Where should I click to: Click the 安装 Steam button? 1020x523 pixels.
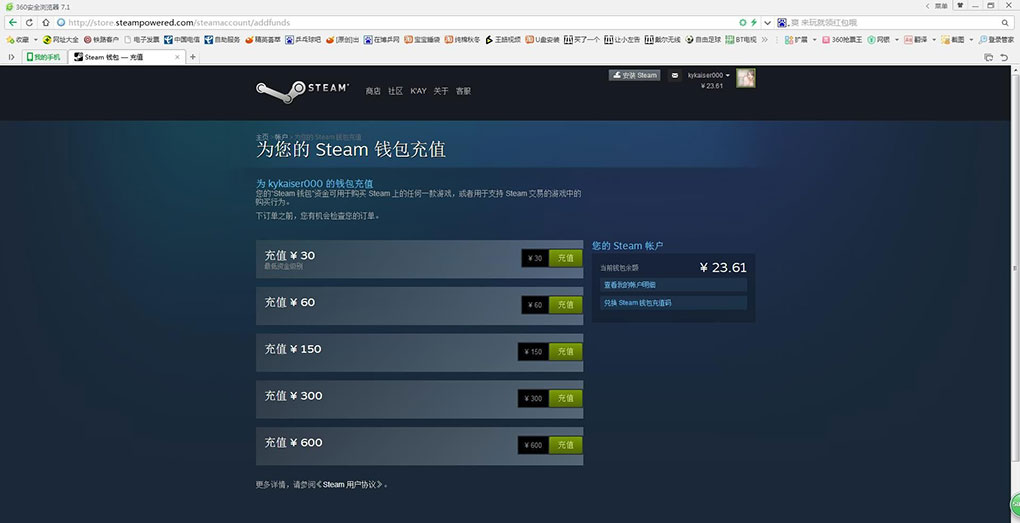click(x=634, y=75)
